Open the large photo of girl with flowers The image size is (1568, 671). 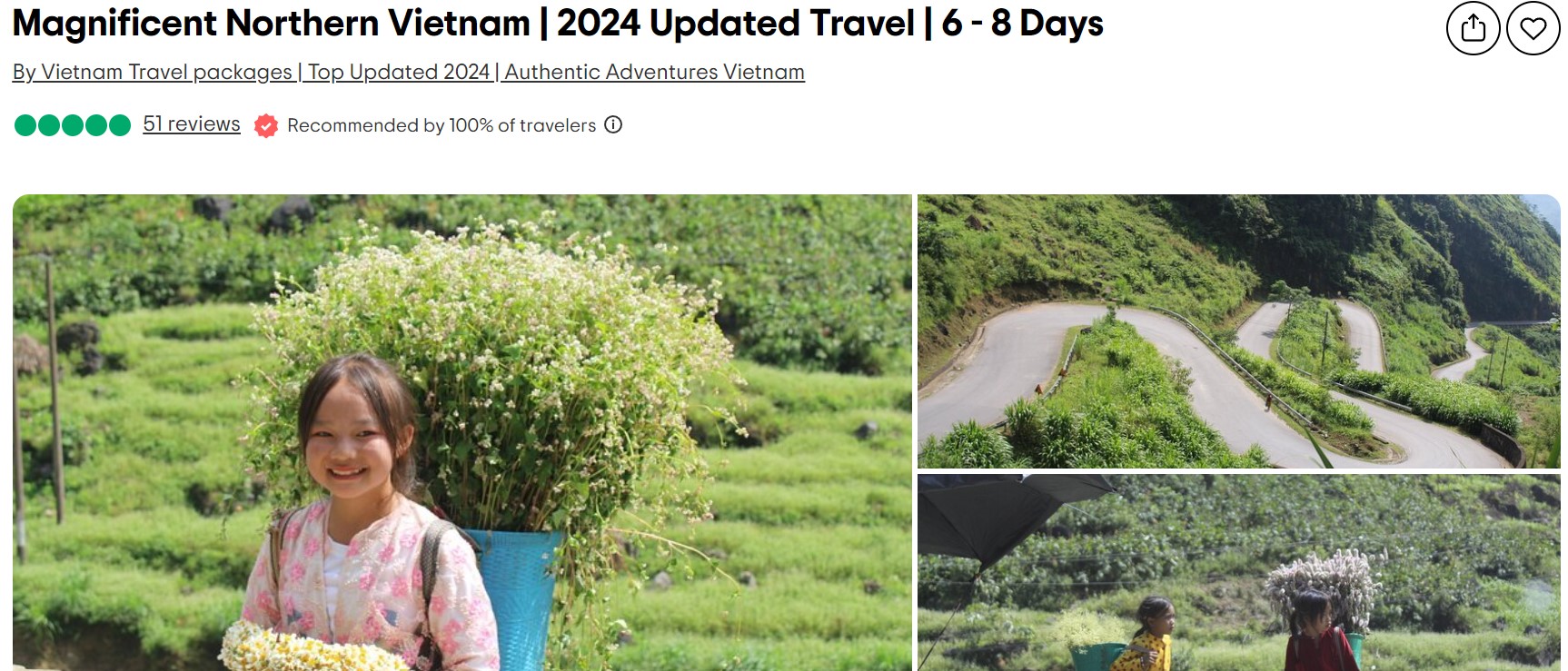pos(461,432)
